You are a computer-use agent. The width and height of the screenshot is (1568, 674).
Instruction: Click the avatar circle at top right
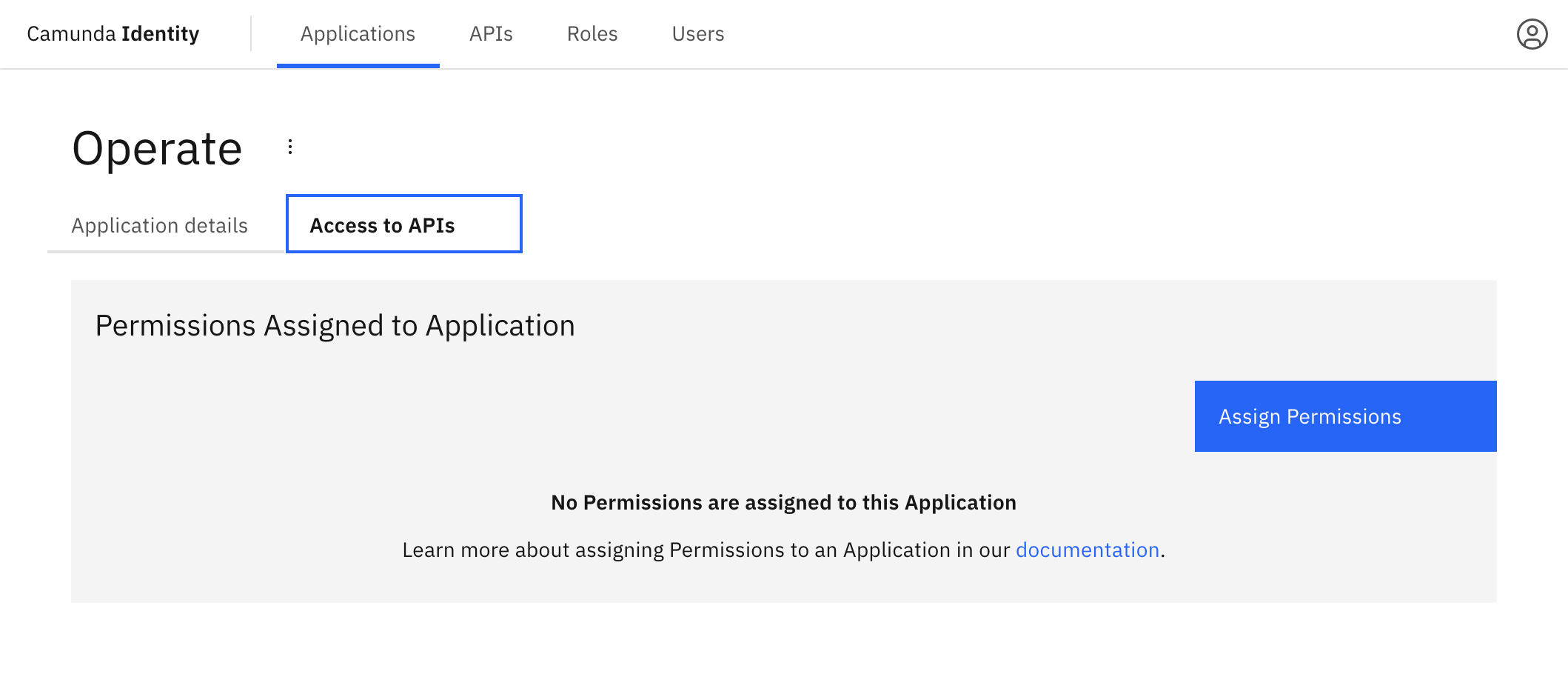[1532, 33]
